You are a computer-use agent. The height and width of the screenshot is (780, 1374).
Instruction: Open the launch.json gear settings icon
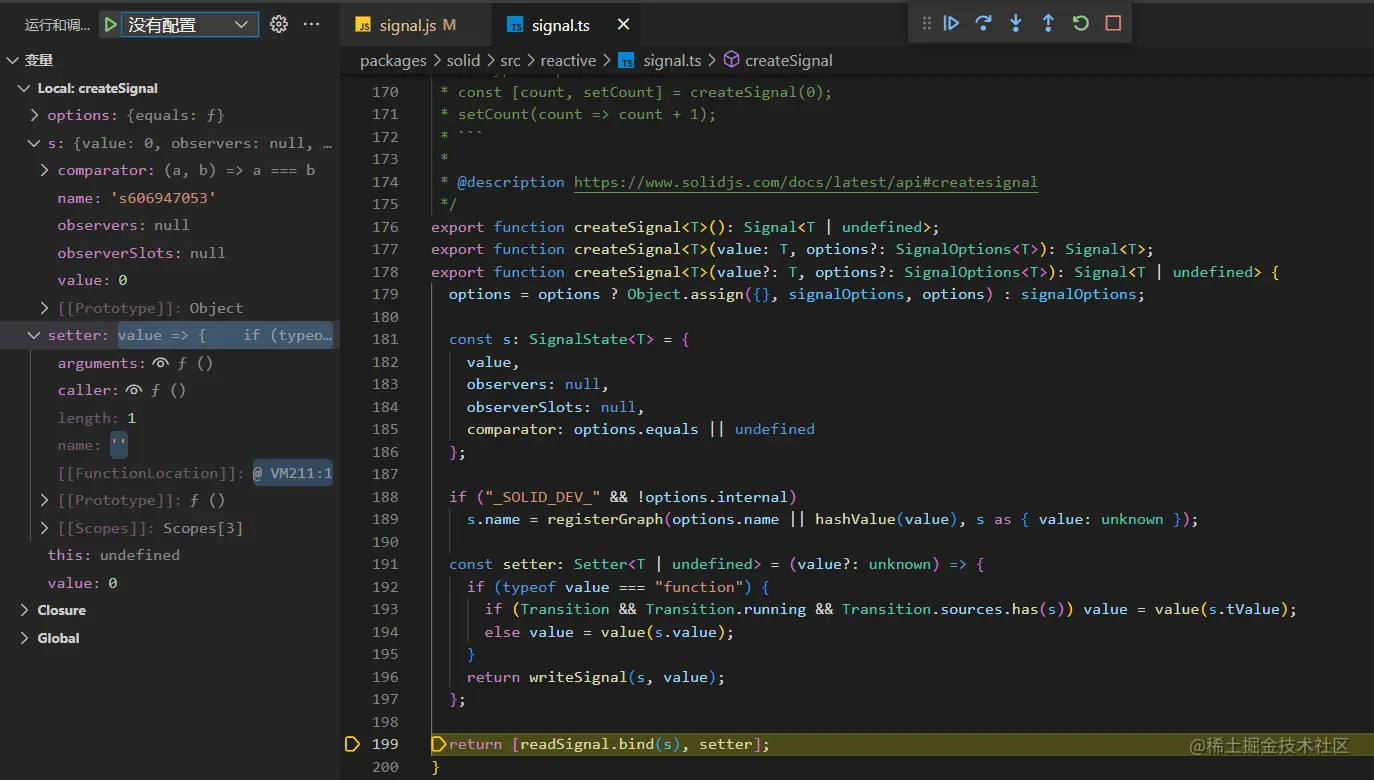point(279,25)
